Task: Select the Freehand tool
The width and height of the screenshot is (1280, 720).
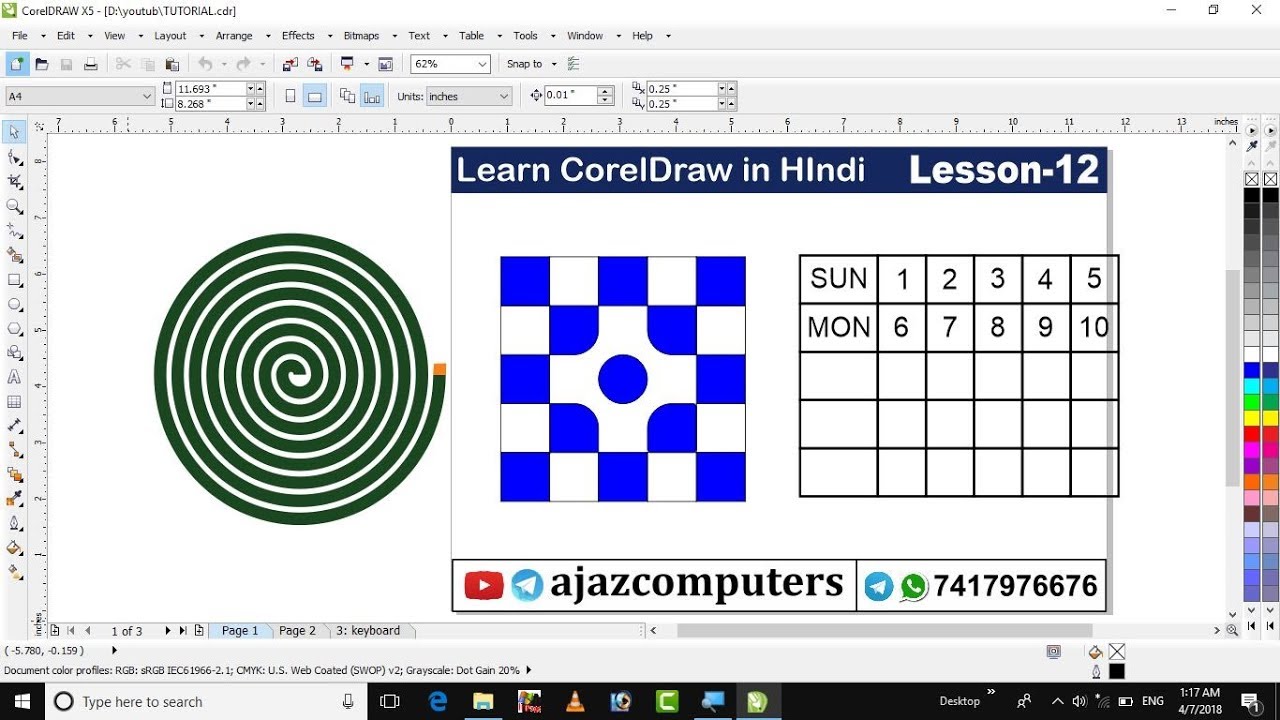Action: coord(14,231)
